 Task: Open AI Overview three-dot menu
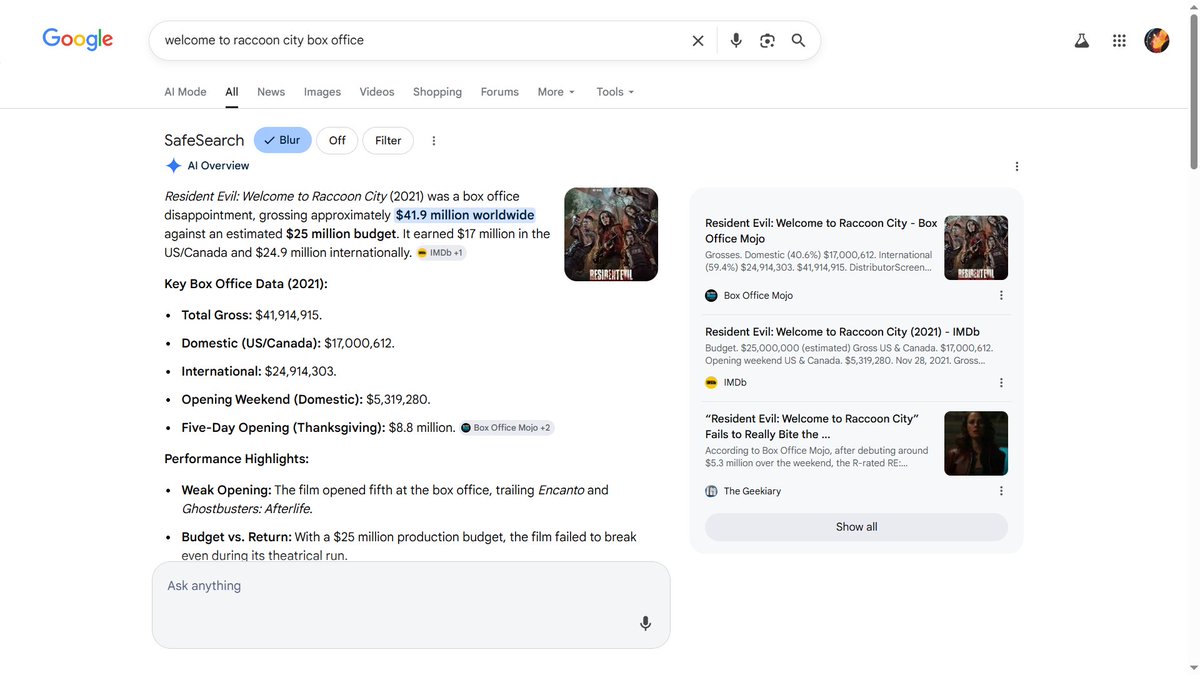point(1017,166)
